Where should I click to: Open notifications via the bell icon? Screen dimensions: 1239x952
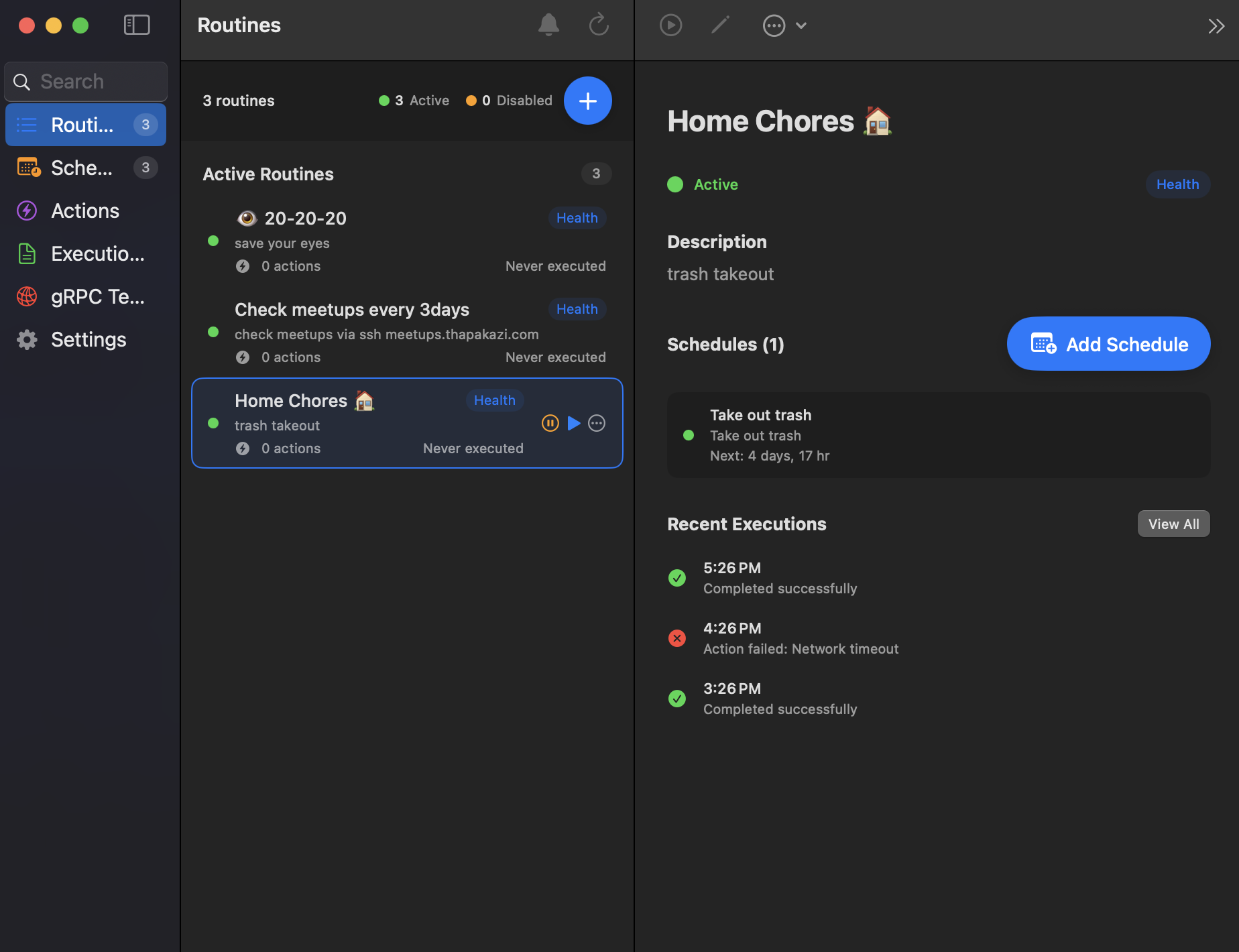click(548, 25)
